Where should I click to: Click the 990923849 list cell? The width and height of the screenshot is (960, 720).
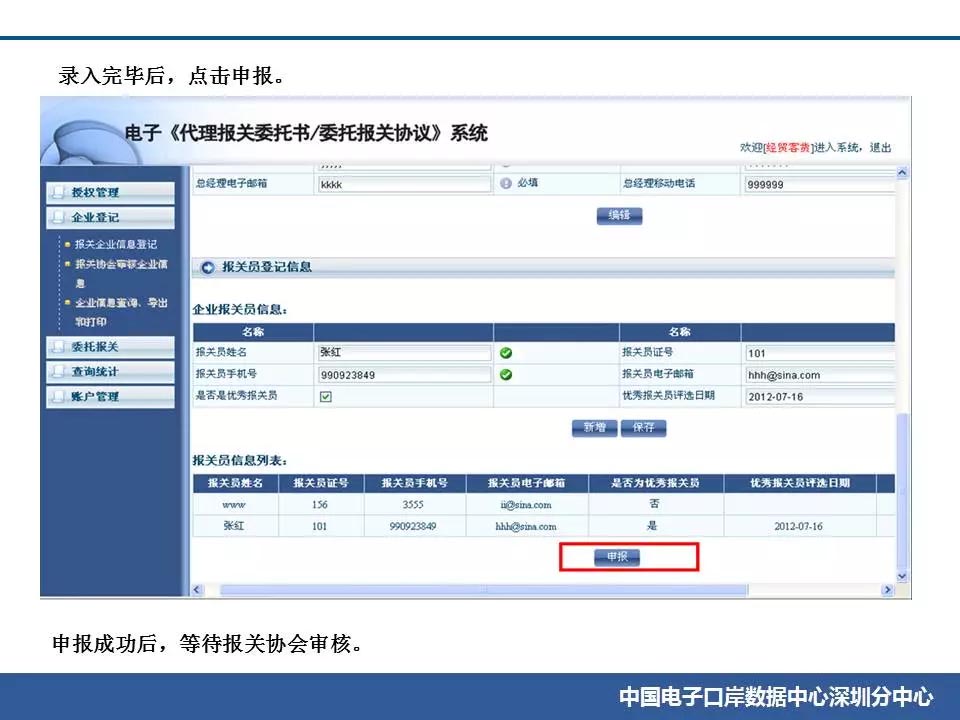(x=413, y=527)
